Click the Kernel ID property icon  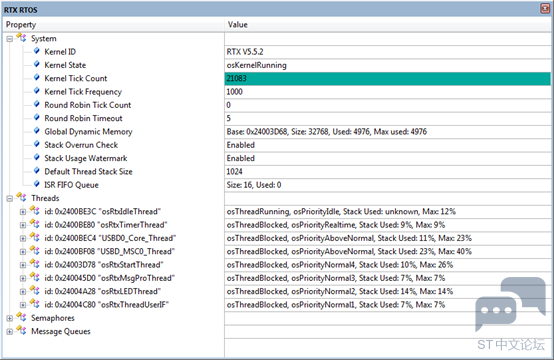click(x=37, y=51)
